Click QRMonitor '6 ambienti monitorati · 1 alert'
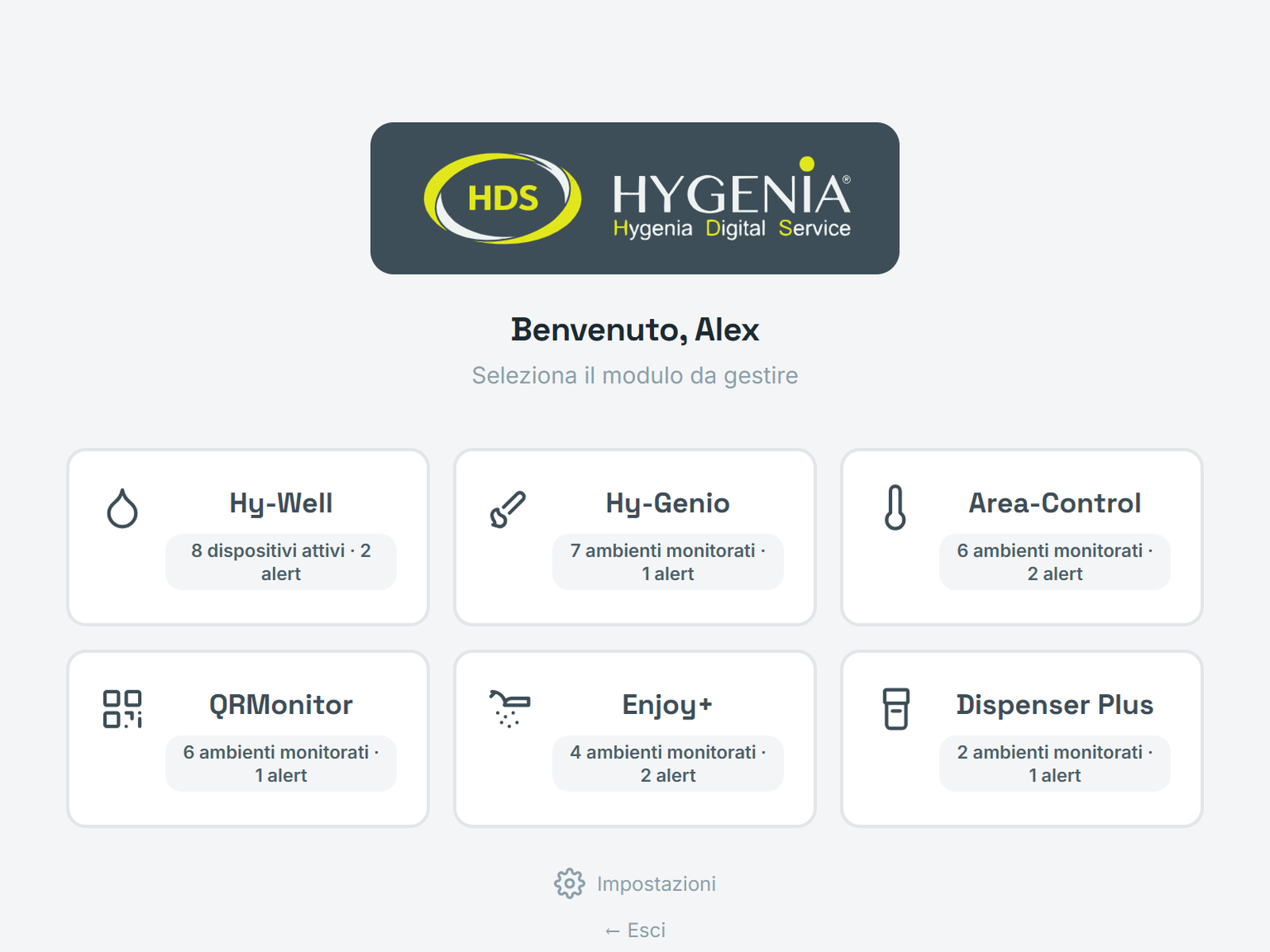The width and height of the screenshot is (1270, 952). tap(281, 763)
